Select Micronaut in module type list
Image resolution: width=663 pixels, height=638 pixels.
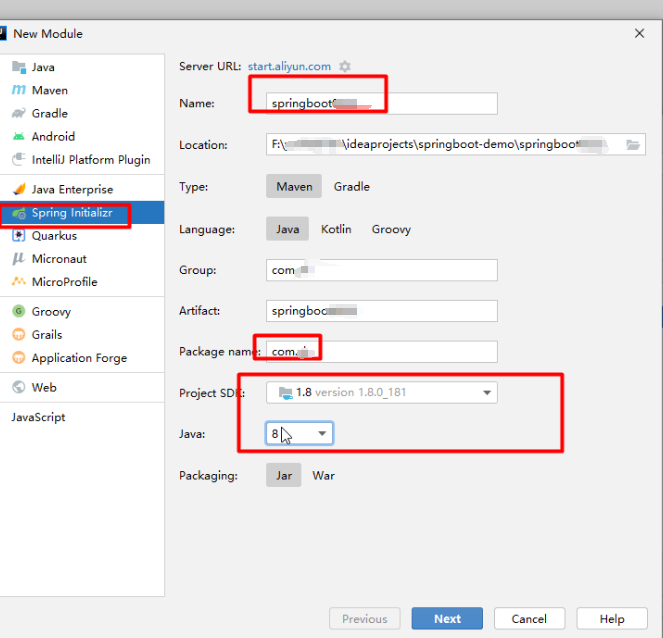82,258
